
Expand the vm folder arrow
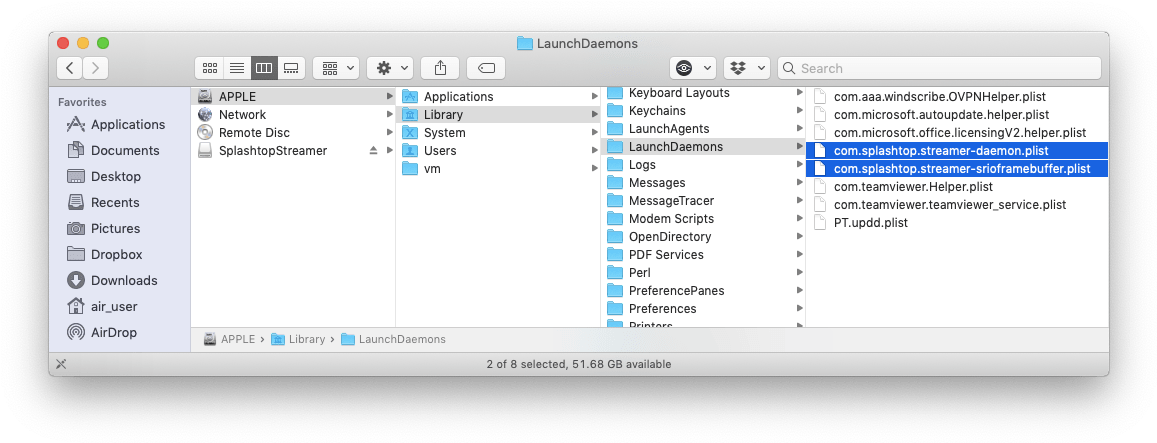point(594,168)
